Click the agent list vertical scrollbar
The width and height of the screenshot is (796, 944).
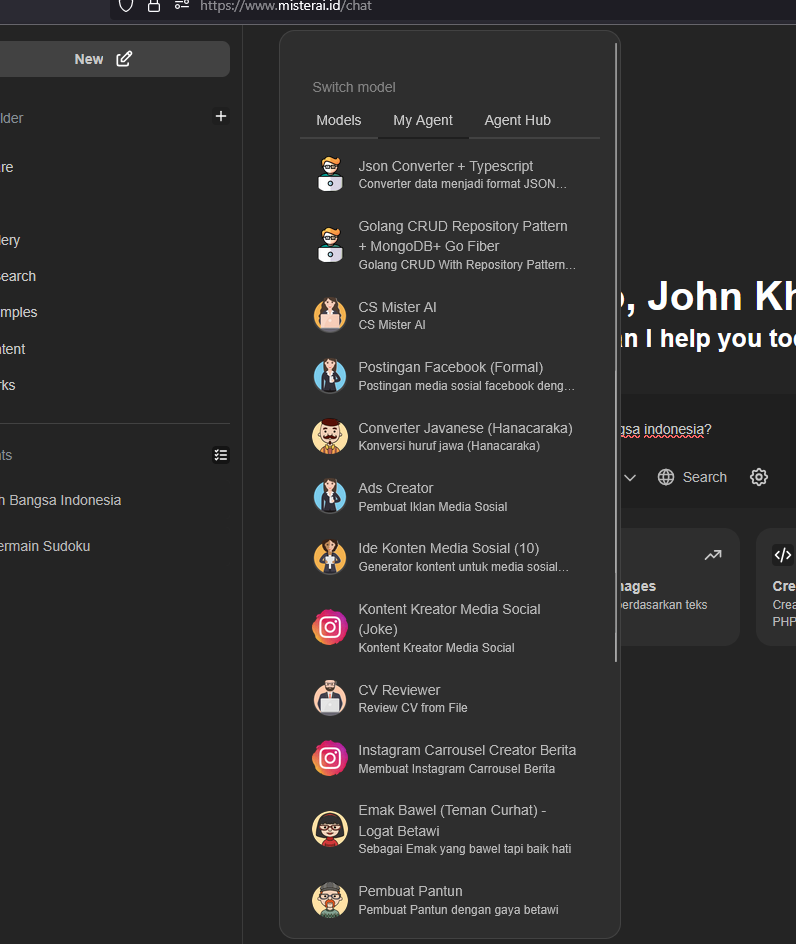point(616,350)
